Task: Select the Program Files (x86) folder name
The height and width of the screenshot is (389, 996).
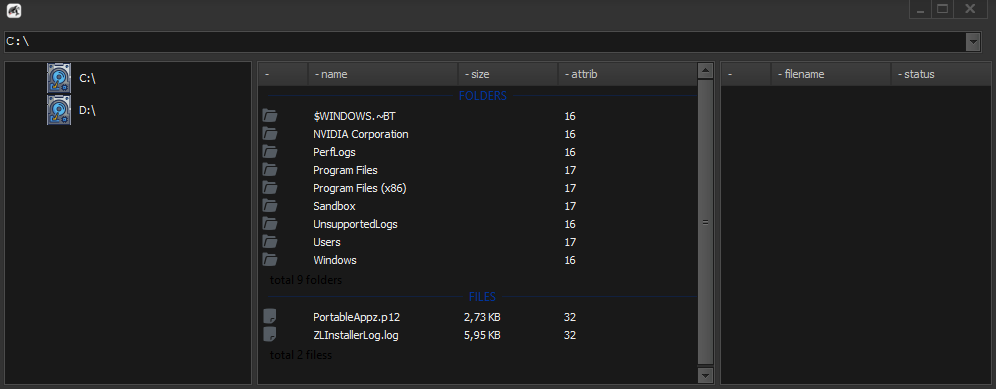Action: pos(360,188)
